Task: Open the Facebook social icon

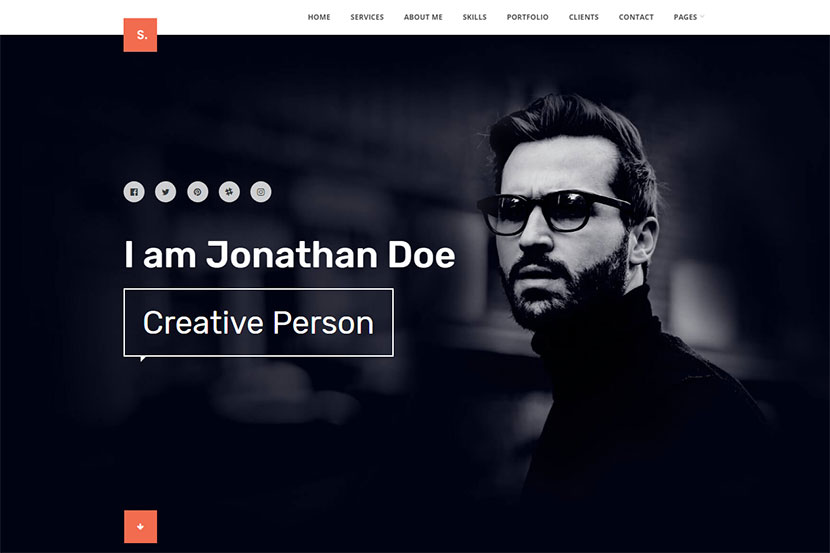Action: coord(134,192)
